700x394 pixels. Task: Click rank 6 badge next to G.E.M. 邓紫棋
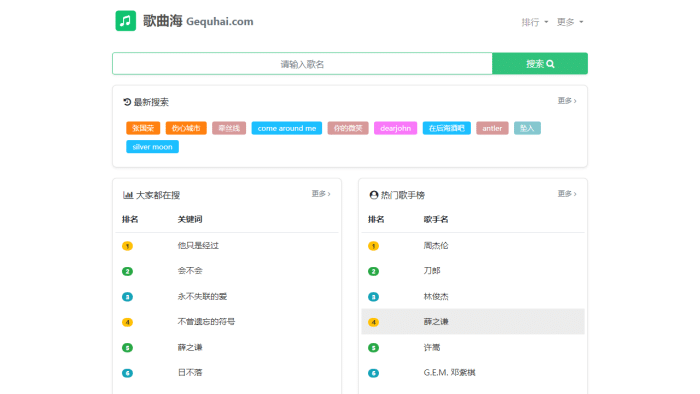(373, 373)
